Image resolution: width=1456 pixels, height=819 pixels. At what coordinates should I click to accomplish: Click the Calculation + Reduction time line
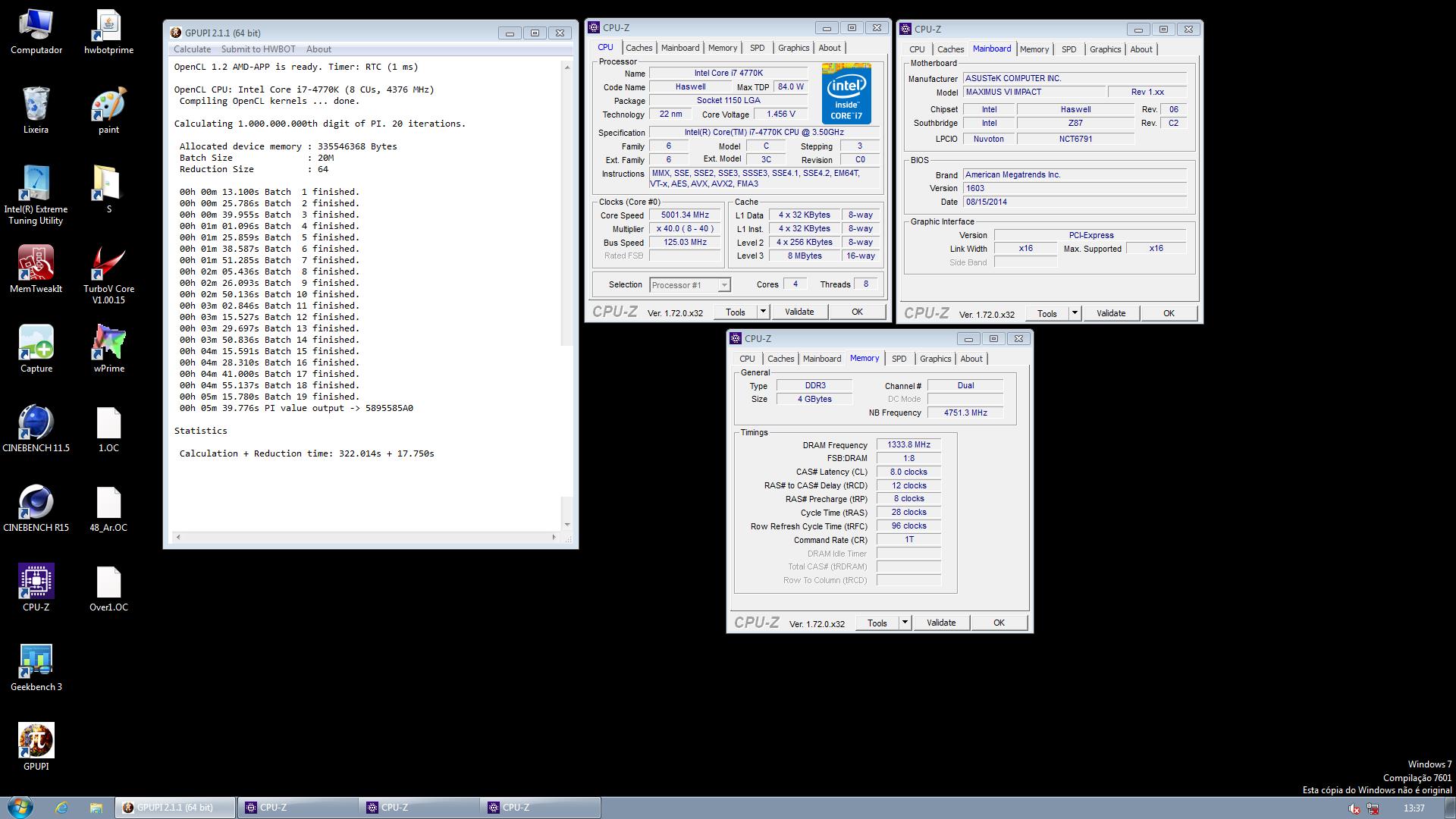306,453
